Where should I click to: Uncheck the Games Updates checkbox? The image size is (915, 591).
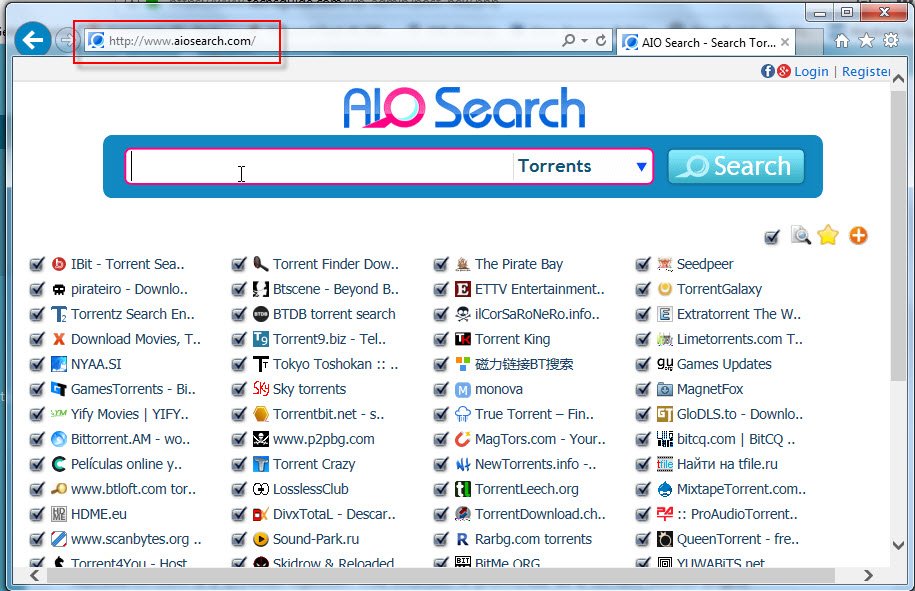click(643, 364)
